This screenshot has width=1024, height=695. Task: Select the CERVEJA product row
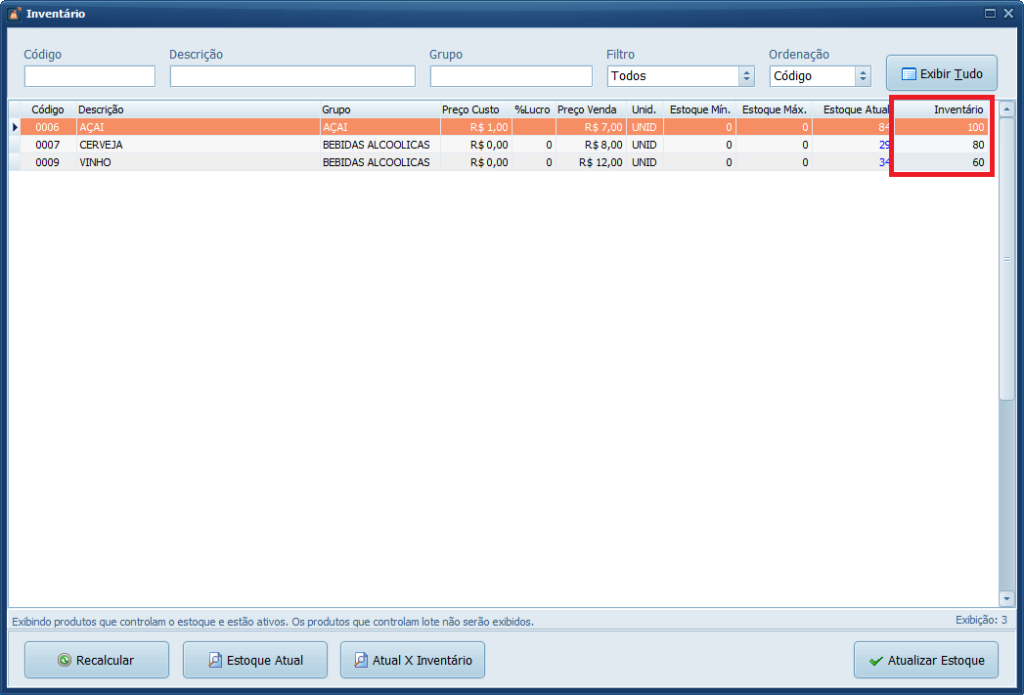pos(200,145)
